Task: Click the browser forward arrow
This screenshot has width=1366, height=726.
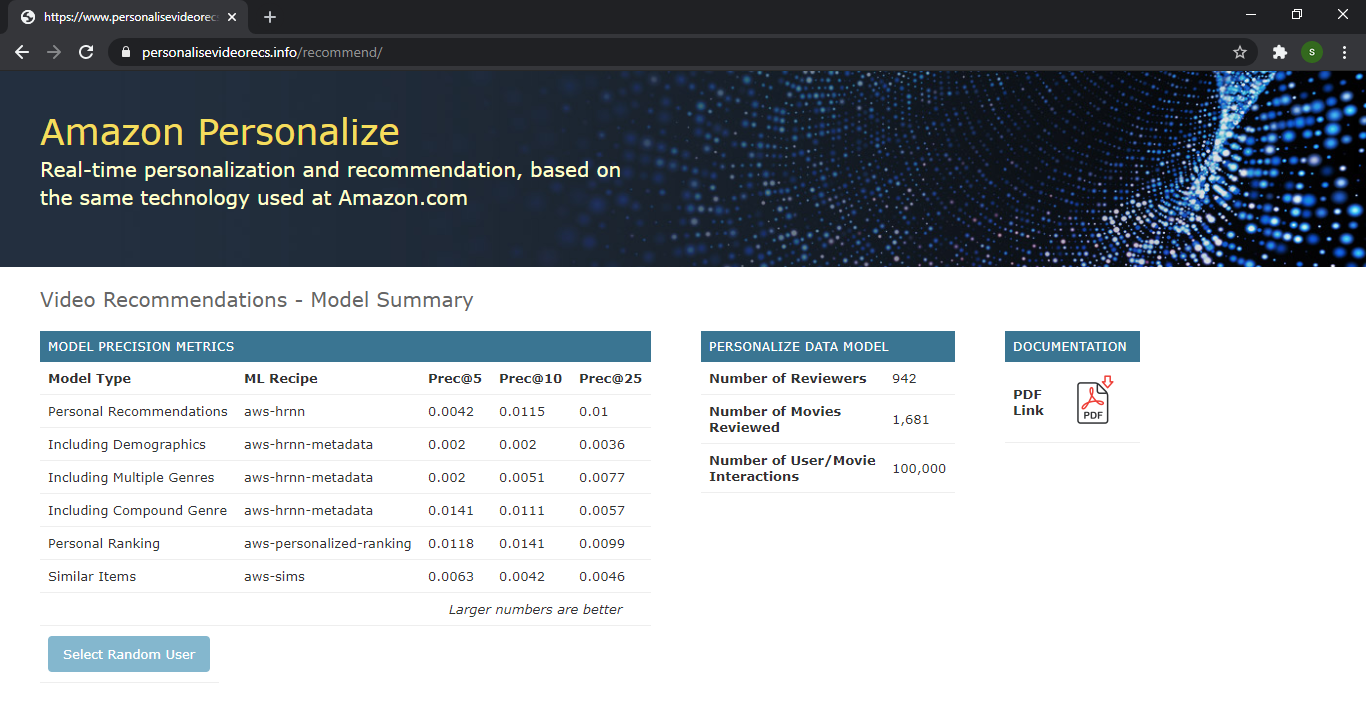Action: pyautogui.click(x=54, y=52)
